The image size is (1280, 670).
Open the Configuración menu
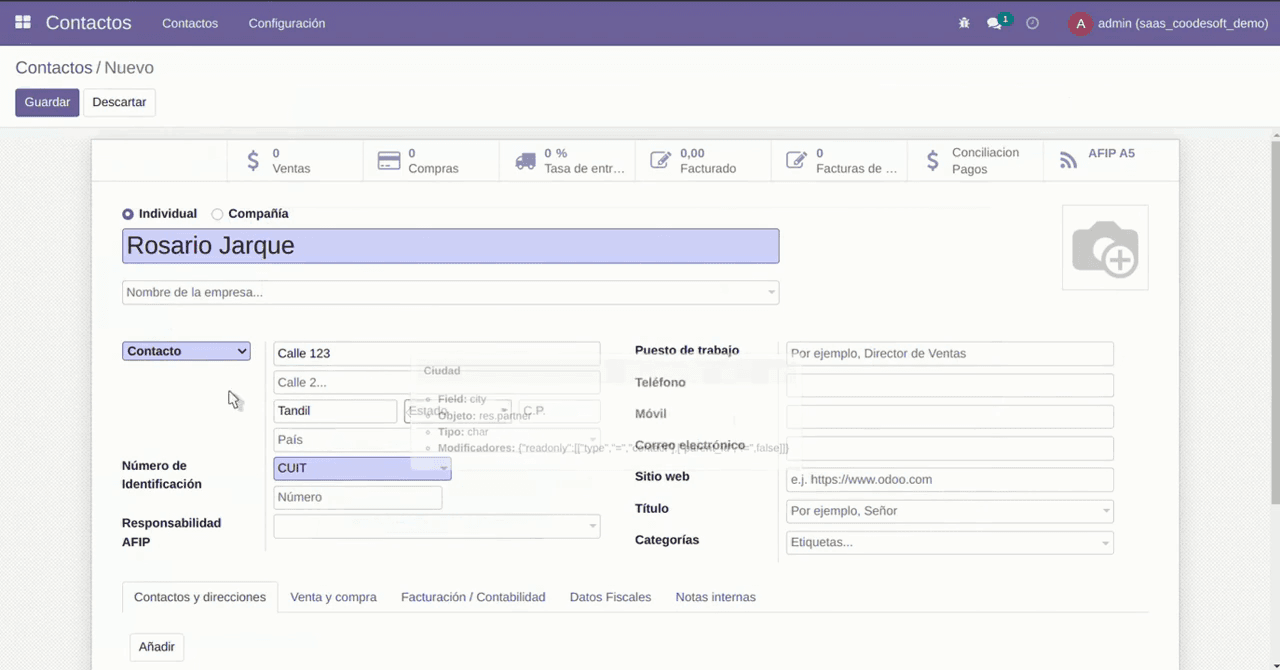click(287, 23)
